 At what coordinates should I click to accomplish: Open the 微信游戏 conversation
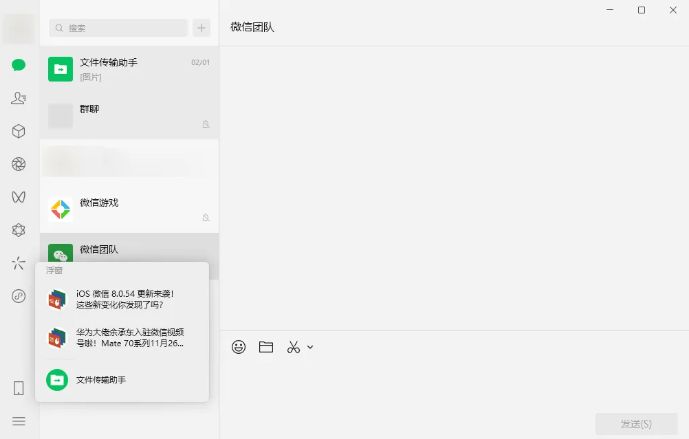[x=129, y=209]
